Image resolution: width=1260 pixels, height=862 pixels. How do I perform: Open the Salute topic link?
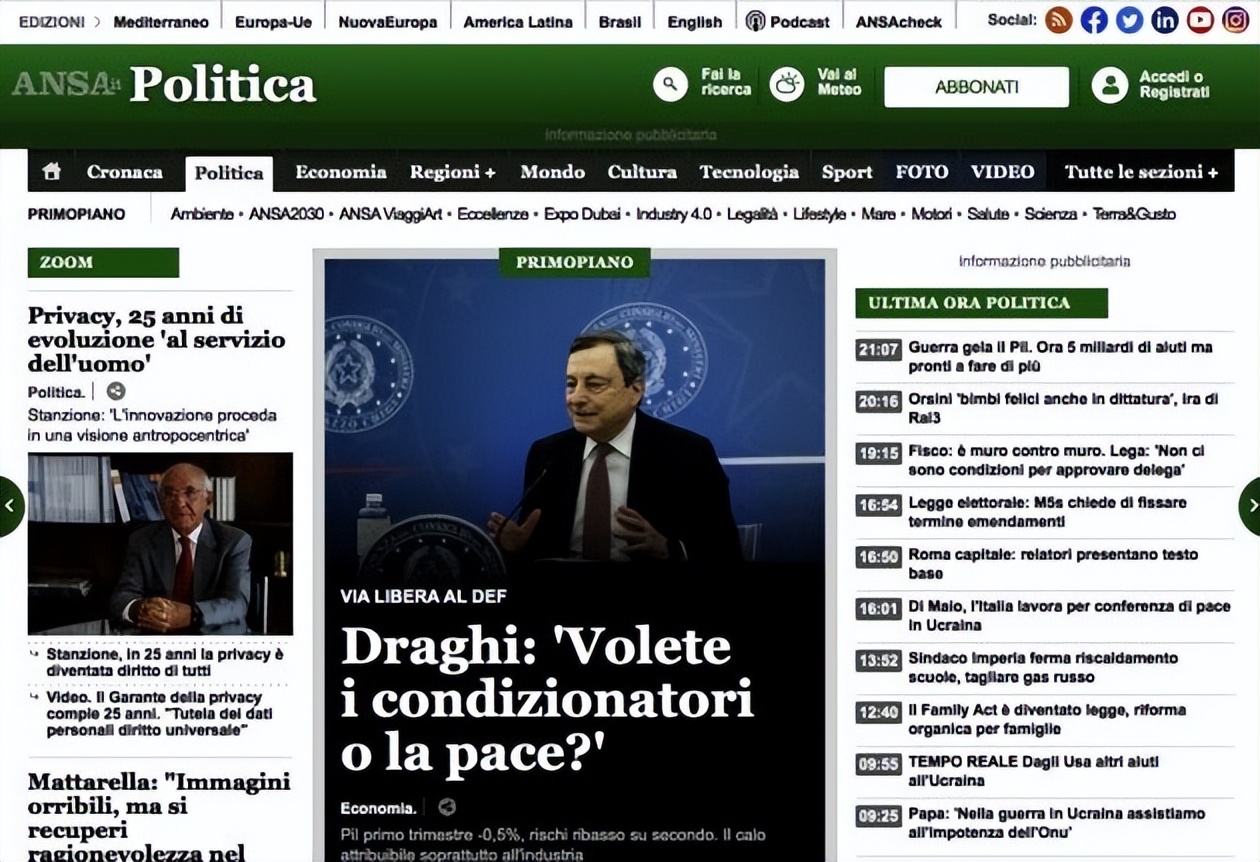(x=988, y=214)
